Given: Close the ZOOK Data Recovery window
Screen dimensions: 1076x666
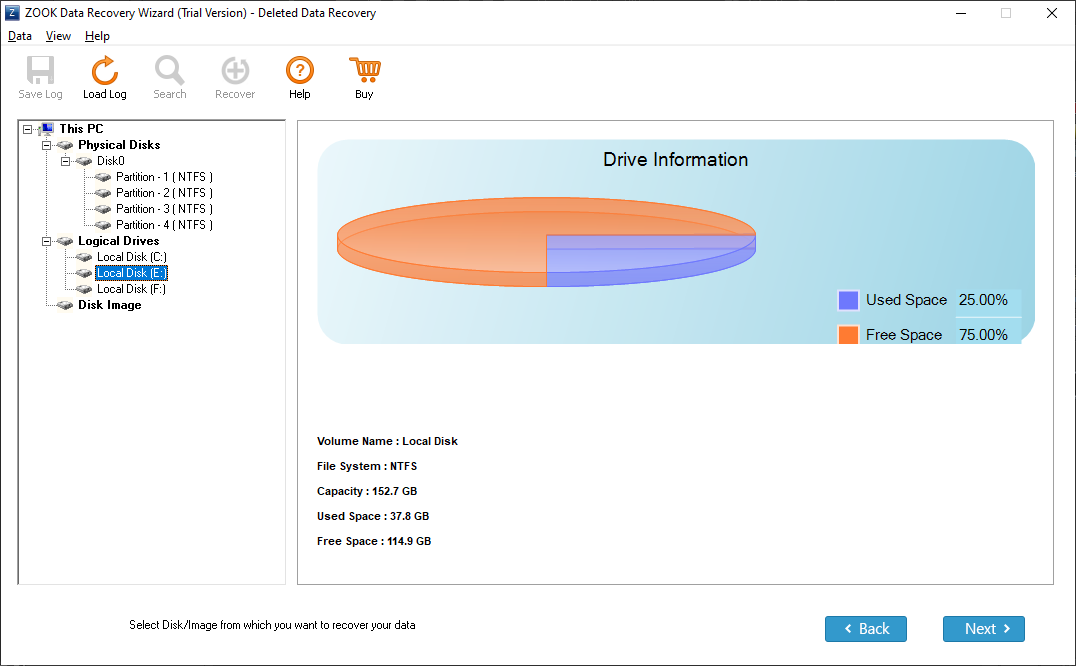Looking at the screenshot, I should click(1051, 13).
